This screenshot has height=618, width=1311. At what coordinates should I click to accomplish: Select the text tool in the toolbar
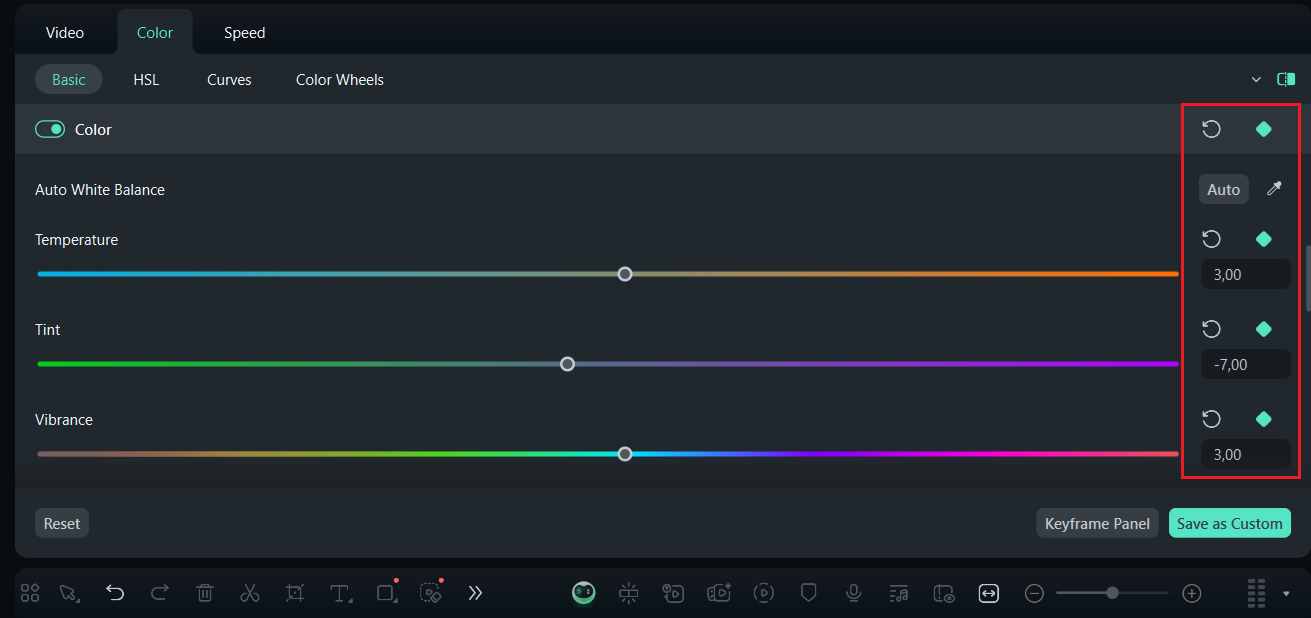click(341, 592)
